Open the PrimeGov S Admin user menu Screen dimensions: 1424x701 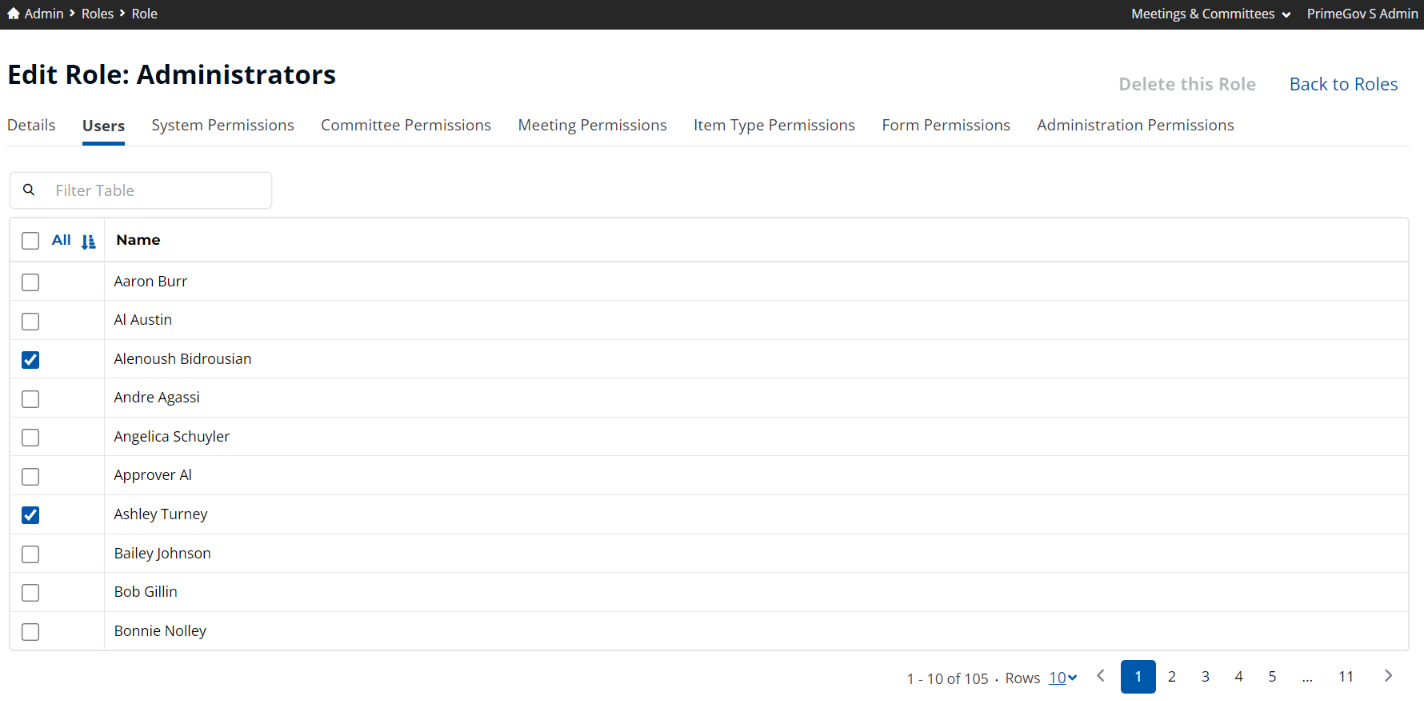[x=1362, y=14]
